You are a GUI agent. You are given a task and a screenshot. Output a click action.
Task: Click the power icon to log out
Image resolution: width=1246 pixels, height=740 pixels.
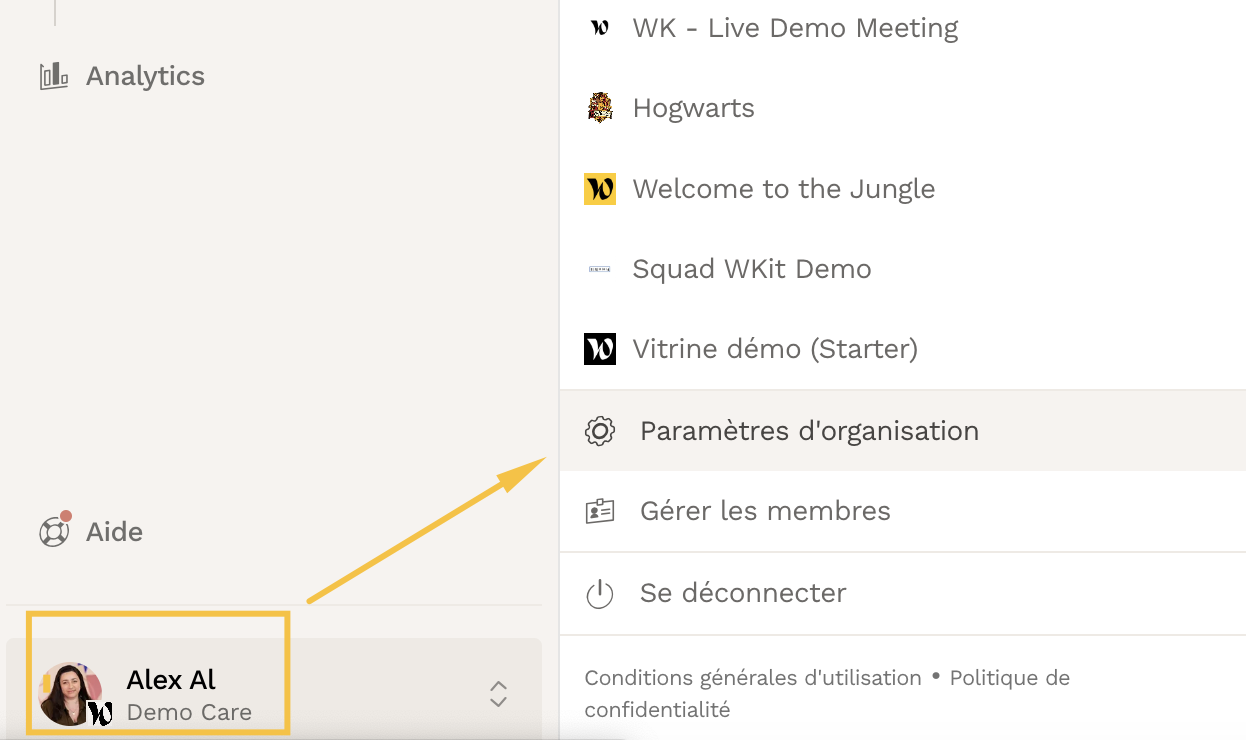point(599,593)
